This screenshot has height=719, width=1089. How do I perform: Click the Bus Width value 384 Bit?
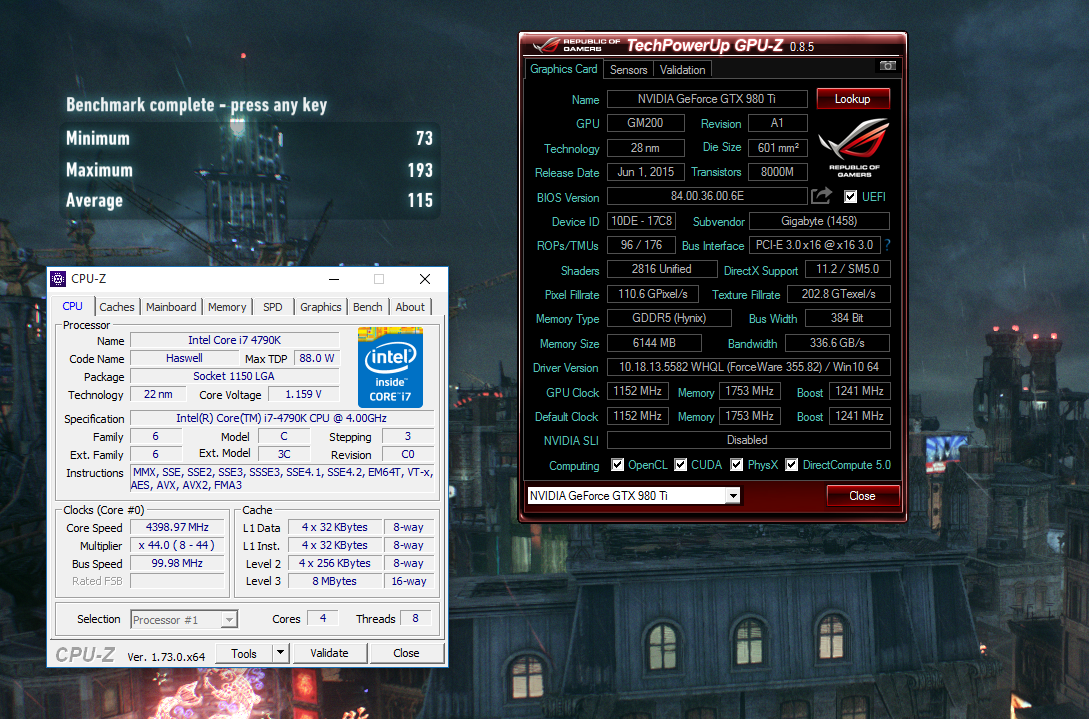pyautogui.click(x=847, y=317)
